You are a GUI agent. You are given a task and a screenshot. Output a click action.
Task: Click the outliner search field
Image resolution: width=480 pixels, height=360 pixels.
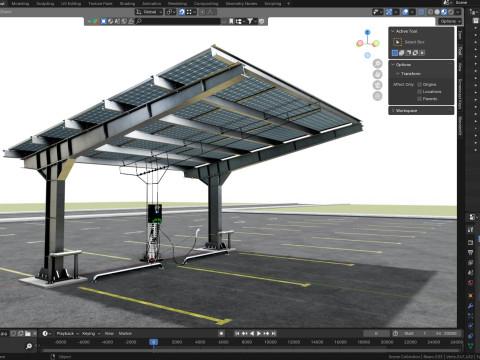[x=178, y=21]
